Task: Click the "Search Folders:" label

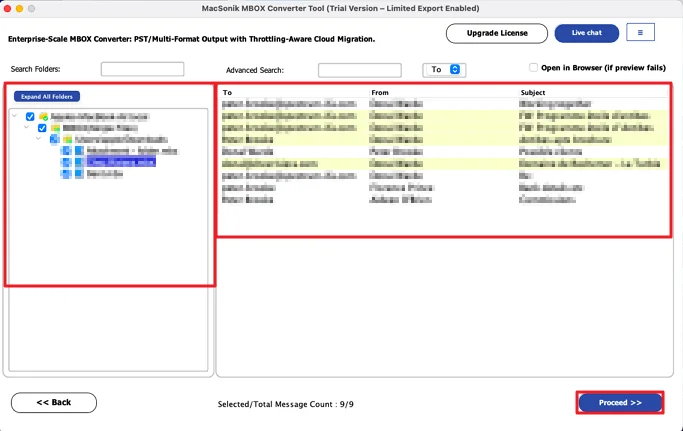Action: 35,69
